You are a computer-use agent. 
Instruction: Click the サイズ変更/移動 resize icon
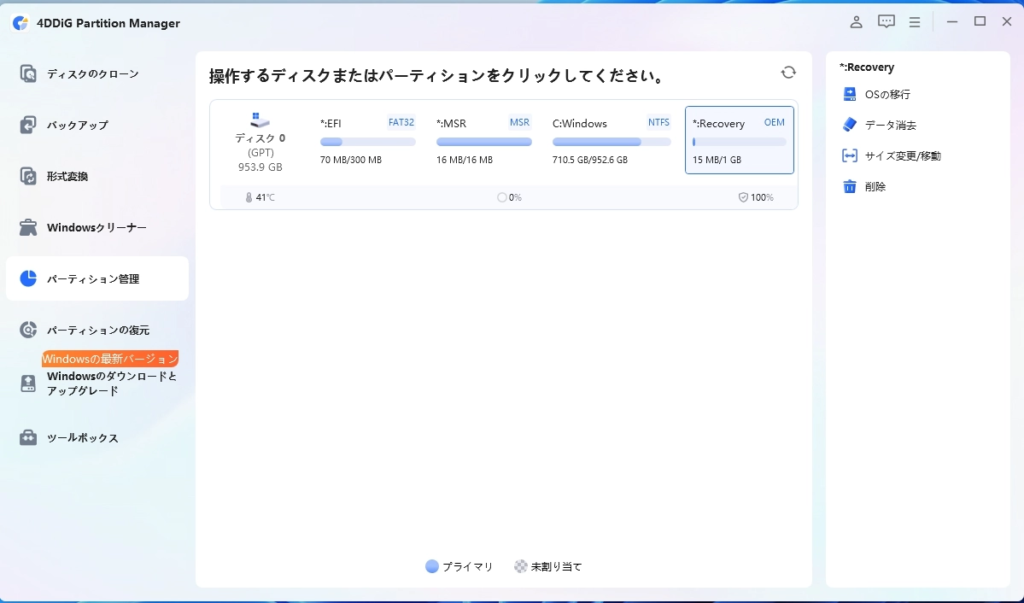click(x=849, y=156)
